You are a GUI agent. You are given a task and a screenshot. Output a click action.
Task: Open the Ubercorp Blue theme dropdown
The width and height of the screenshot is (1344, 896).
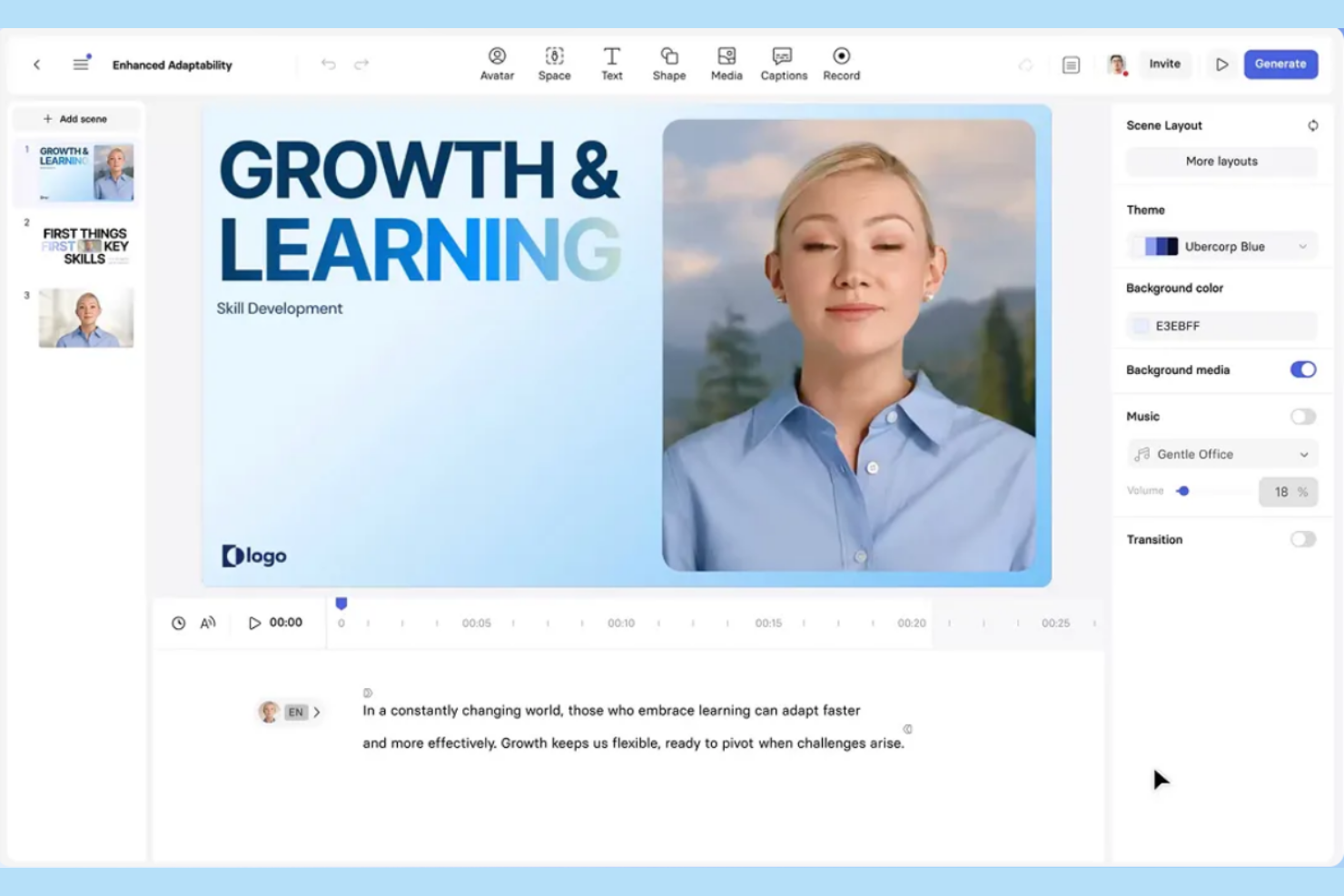click(x=1220, y=245)
